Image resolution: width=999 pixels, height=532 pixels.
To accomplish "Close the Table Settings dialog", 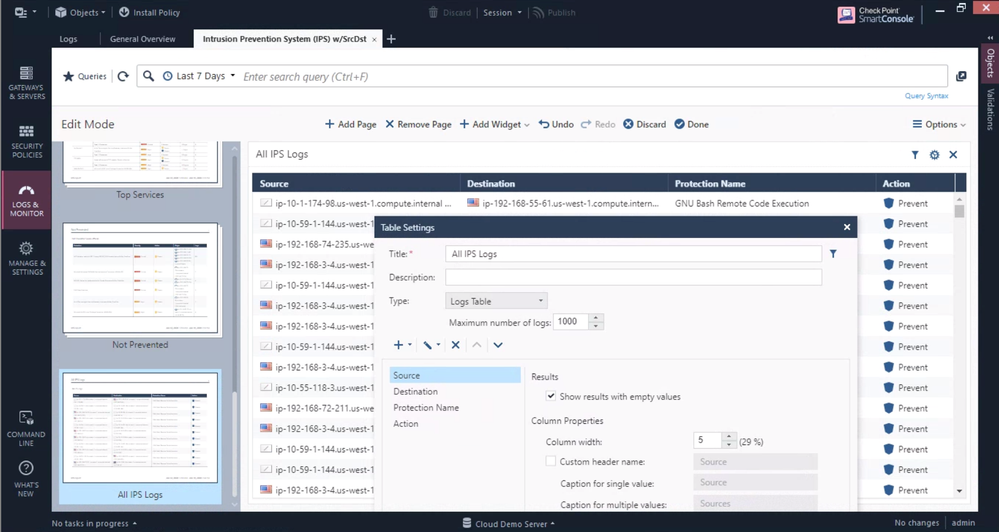I will coord(847,227).
